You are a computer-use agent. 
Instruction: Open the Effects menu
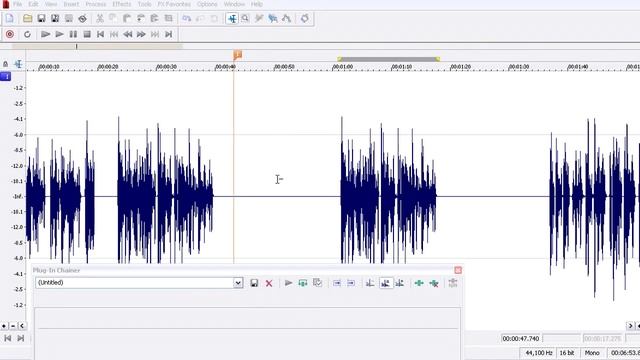(x=122, y=4)
